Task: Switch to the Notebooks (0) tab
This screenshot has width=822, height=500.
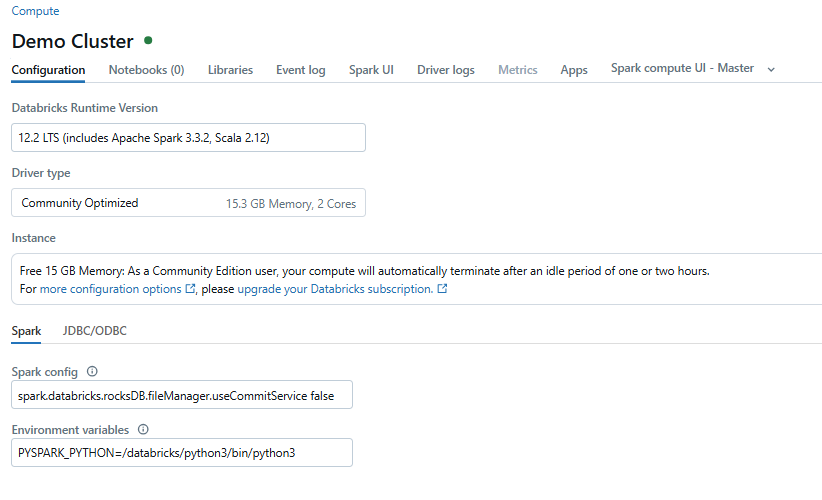Action: 146,70
